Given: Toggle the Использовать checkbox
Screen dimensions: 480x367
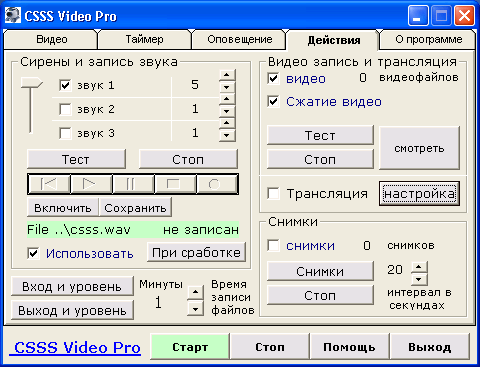Looking at the screenshot, I should 33,253.
